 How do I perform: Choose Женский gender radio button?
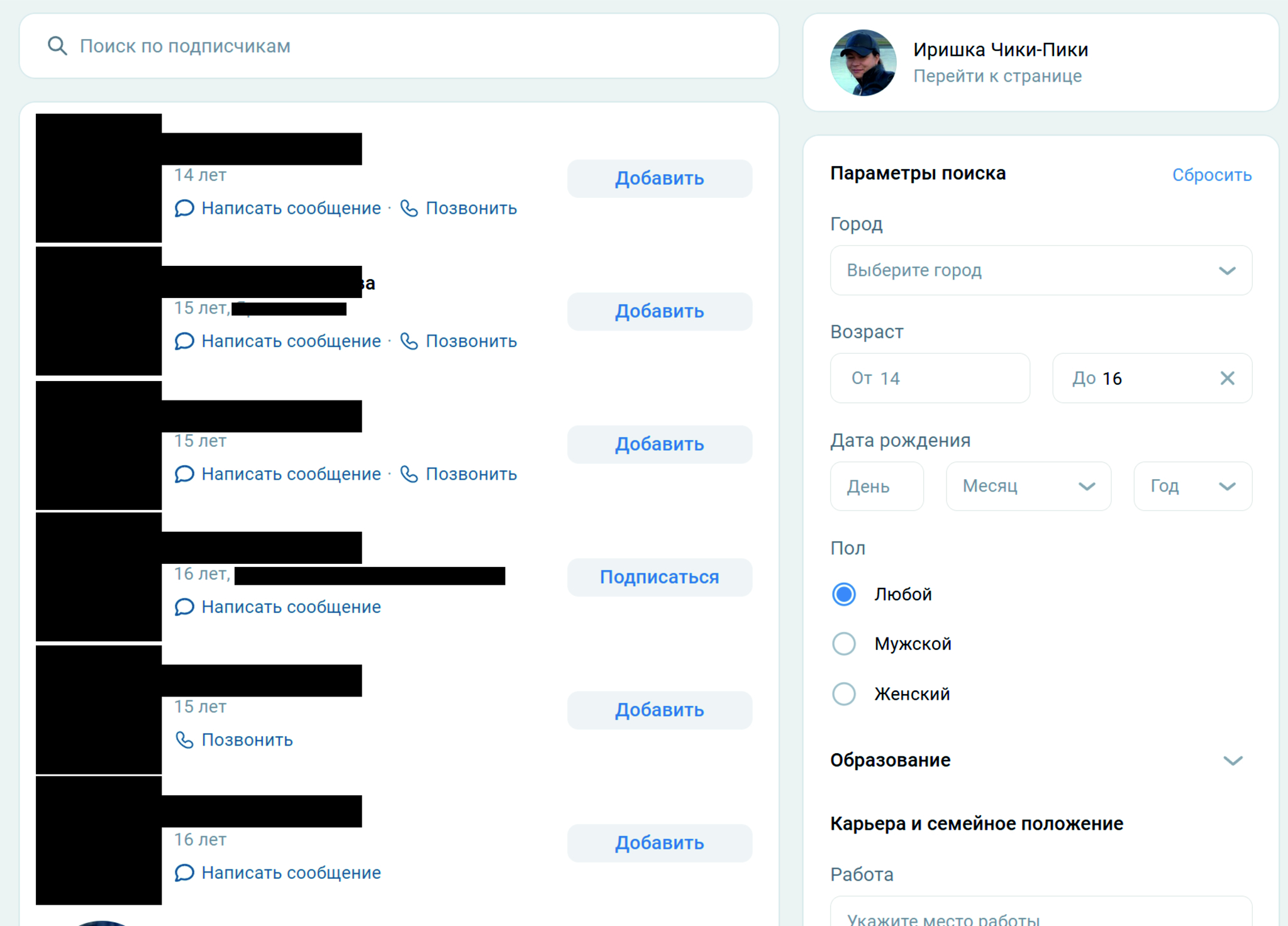[x=844, y=694]
